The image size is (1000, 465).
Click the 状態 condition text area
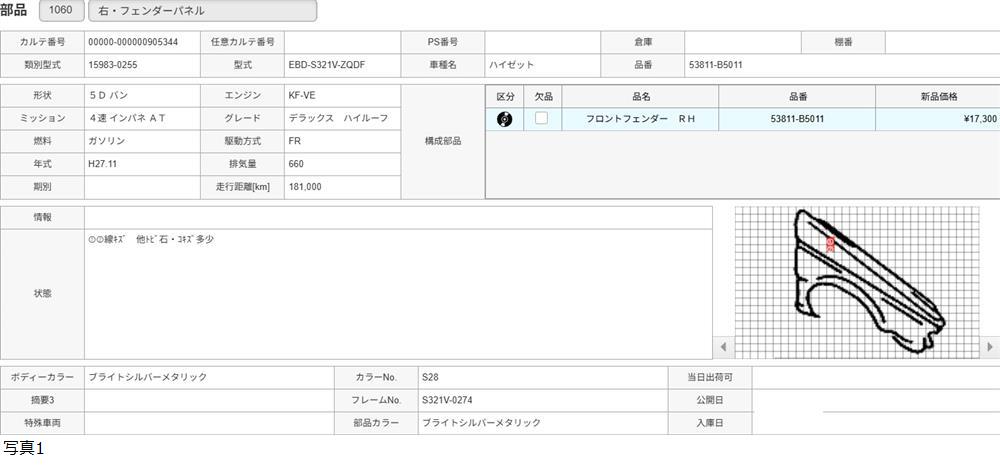397,293
